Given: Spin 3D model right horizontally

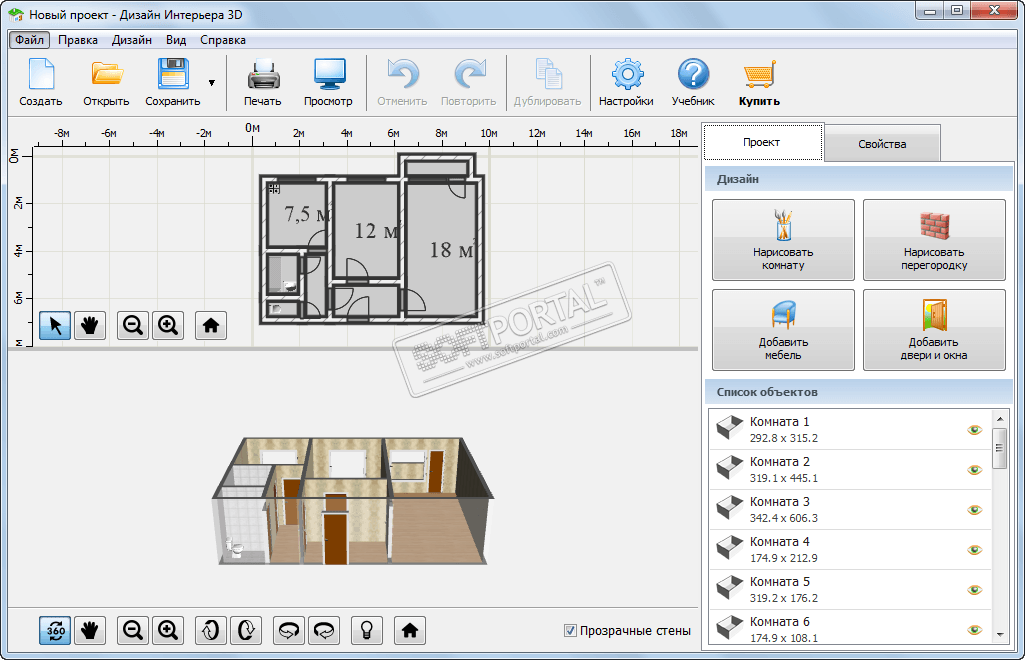Looking at the screenshot, I should click(324, 631).
